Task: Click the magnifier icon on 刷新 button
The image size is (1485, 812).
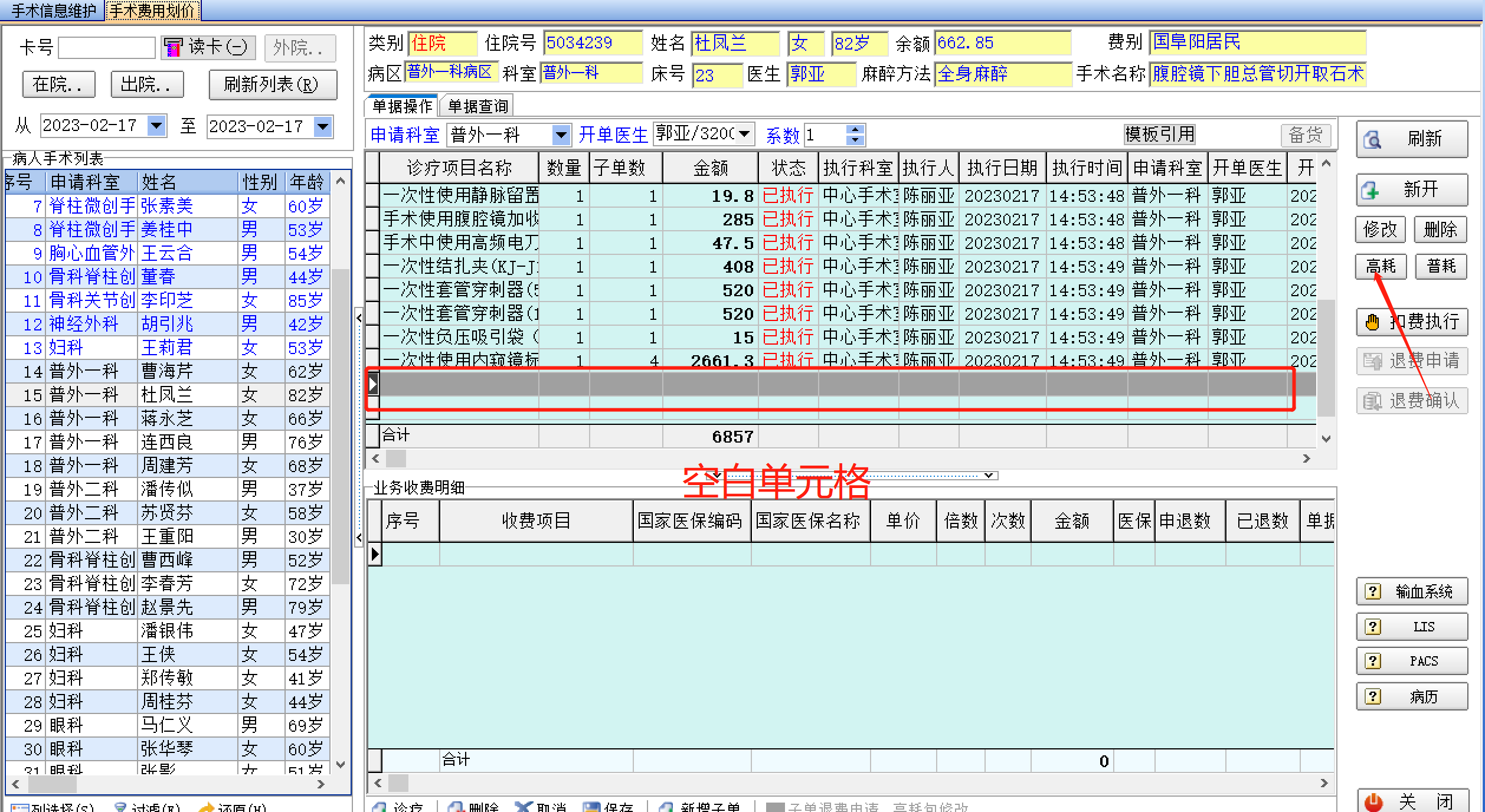Action: pos(1372,139)
